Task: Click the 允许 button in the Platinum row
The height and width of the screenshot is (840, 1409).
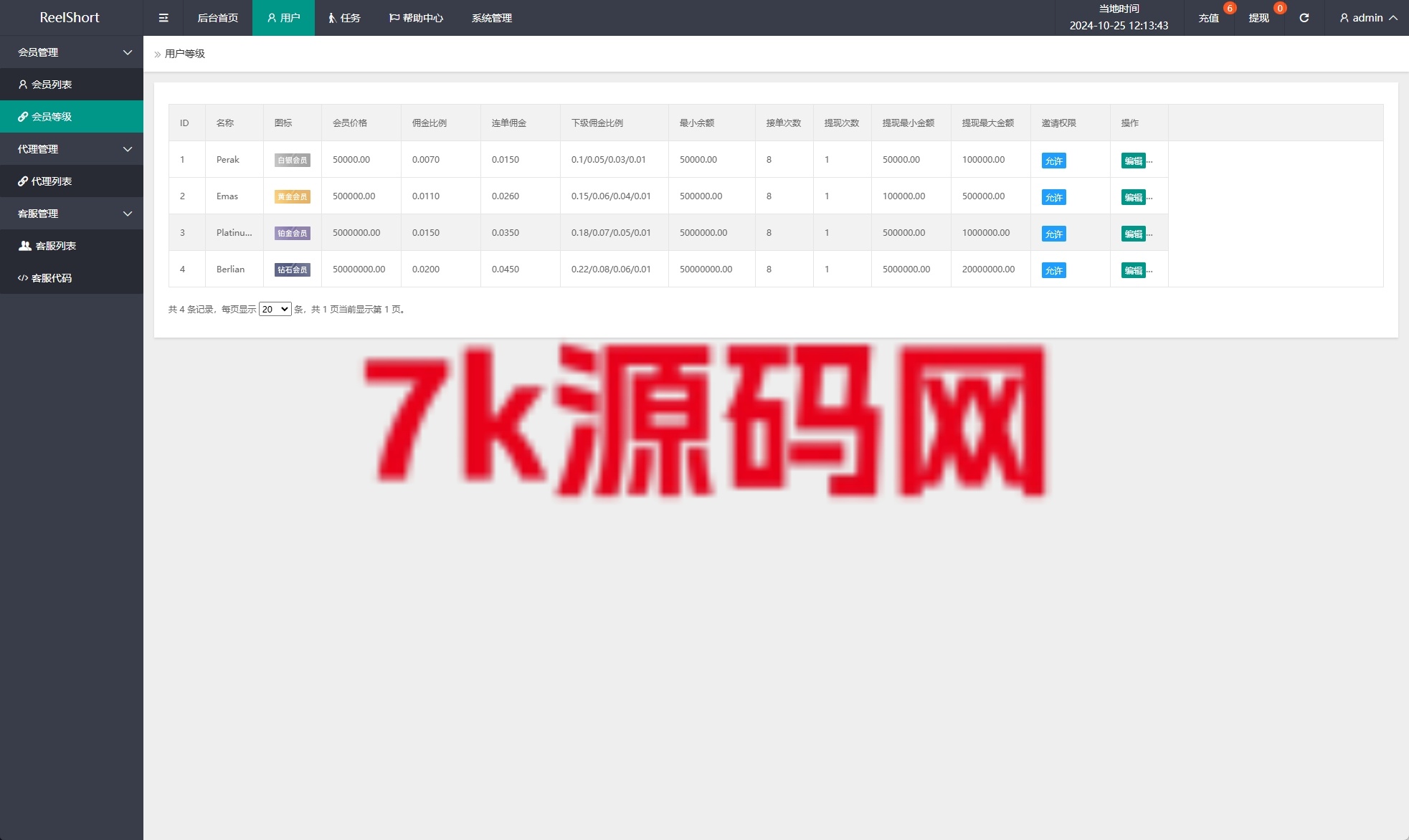Action: pos(1053,234)
